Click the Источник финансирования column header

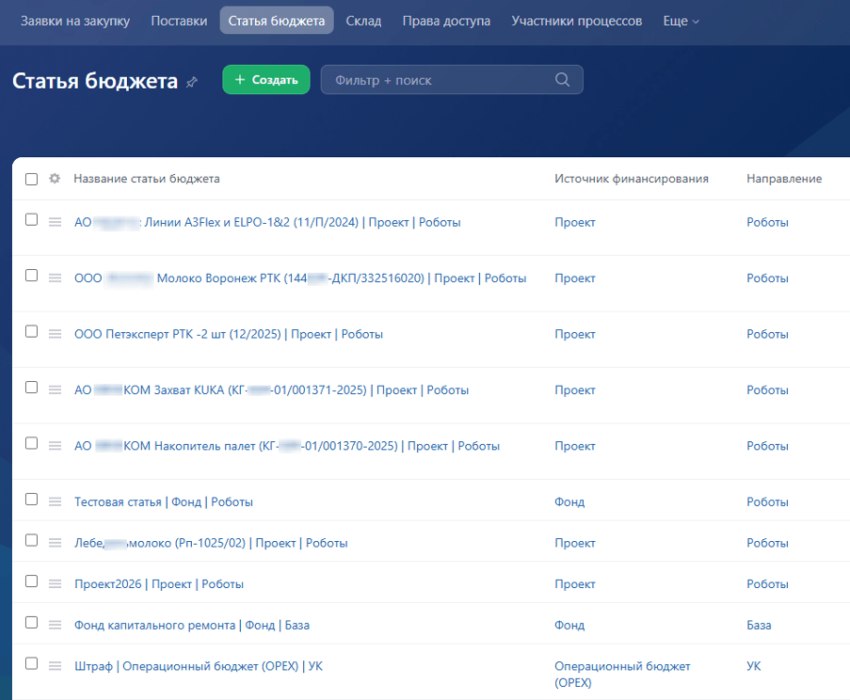(x=632, y=178)
